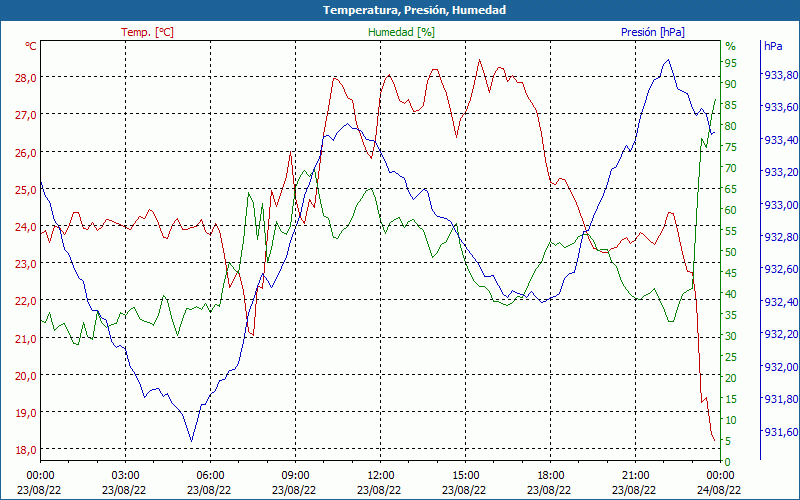Click the 55 humidity axis value
The image size is (800, 500).
pyautogui.click(x=731, y=231)
